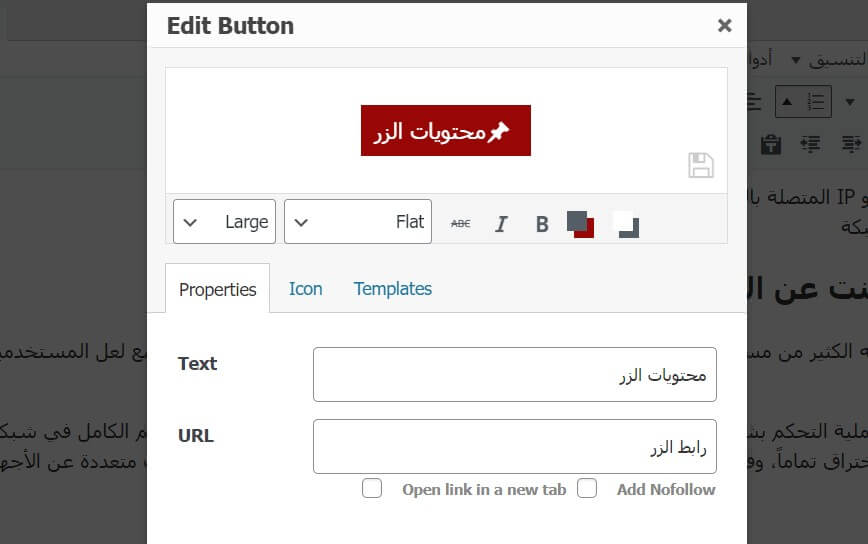The image size is (868, 544).
Task: Open the red and gray button color picker
Action: pyautogui.click(x=580, y=224)
